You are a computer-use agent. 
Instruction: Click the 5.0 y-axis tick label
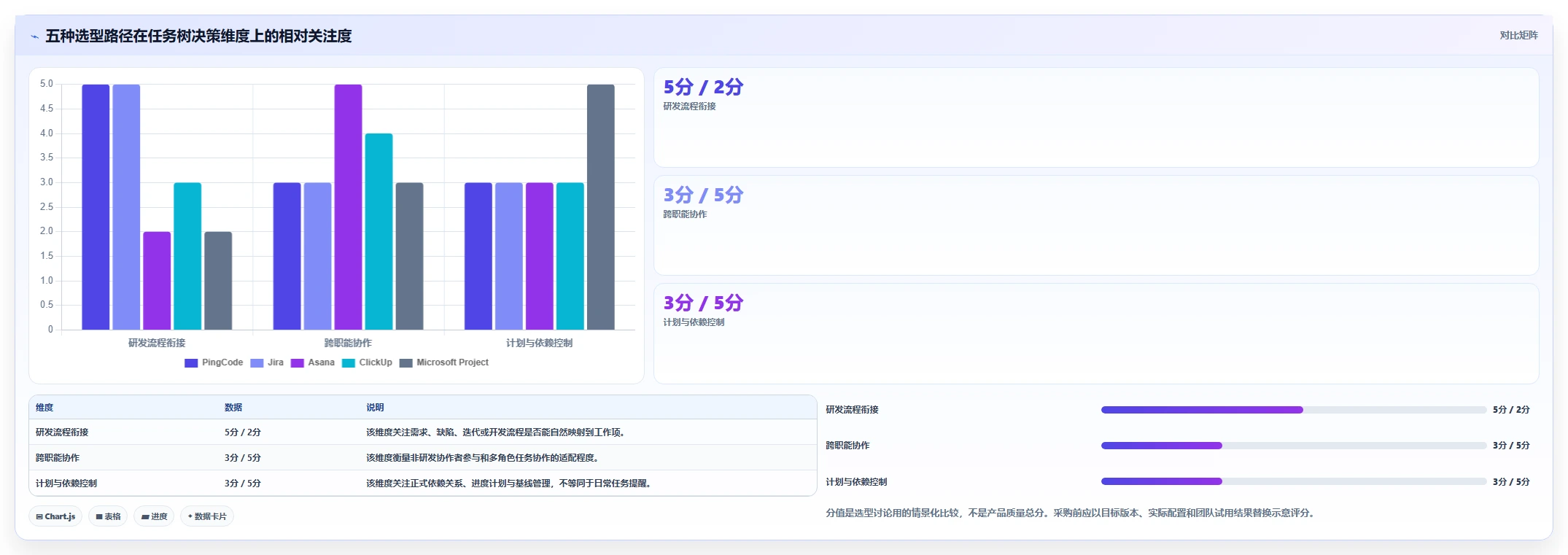click(x=47, y=84)
